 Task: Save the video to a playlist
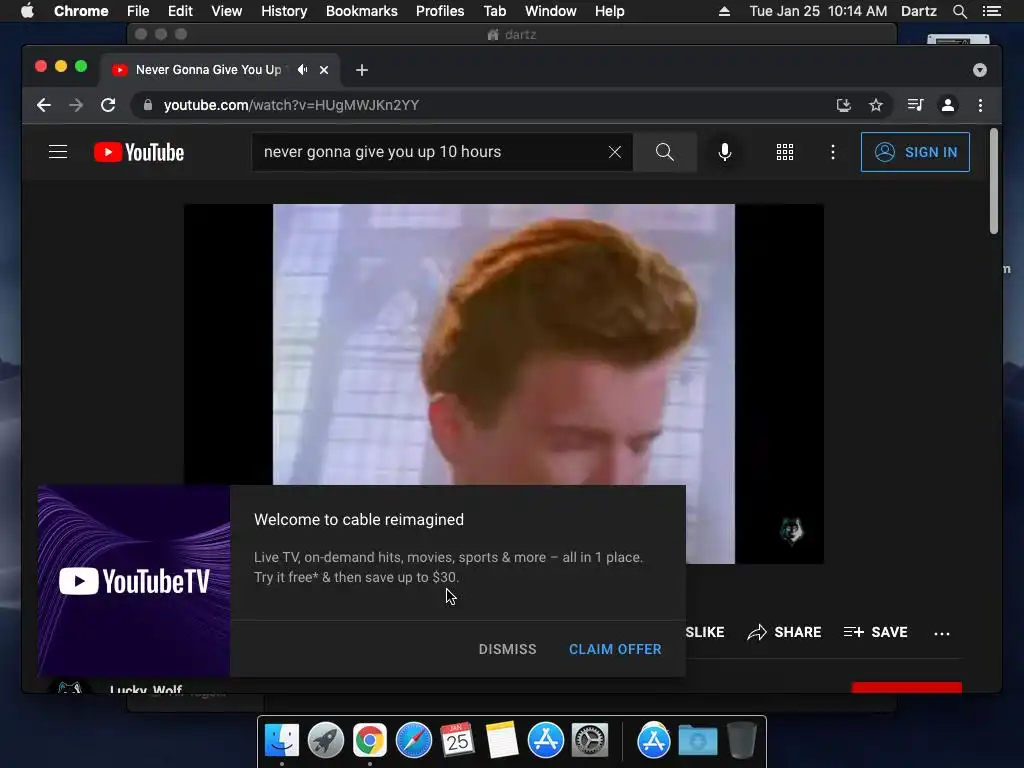pyautogui.click(x=876, y=632)
